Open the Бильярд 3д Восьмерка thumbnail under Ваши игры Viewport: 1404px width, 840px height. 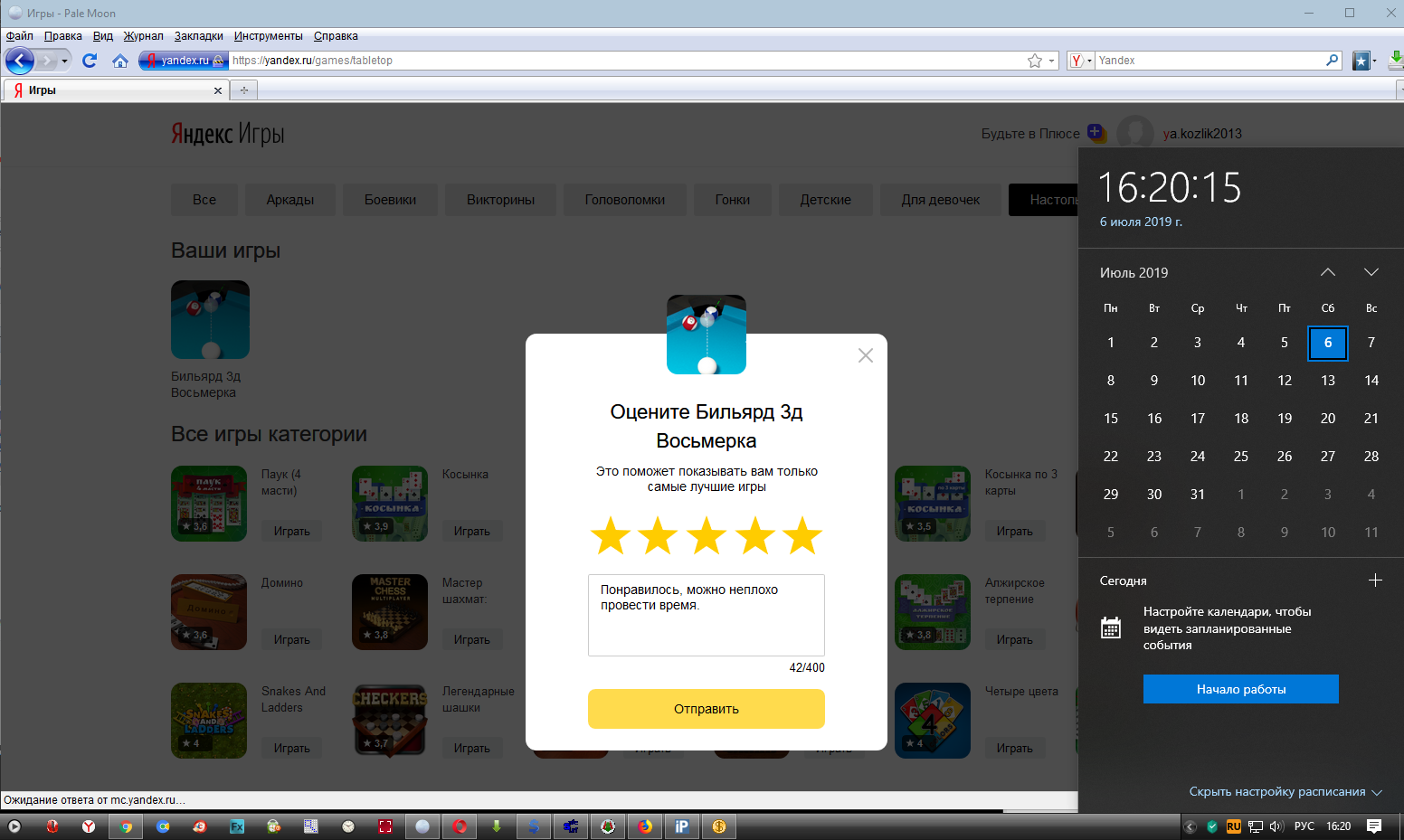[210, 319]
